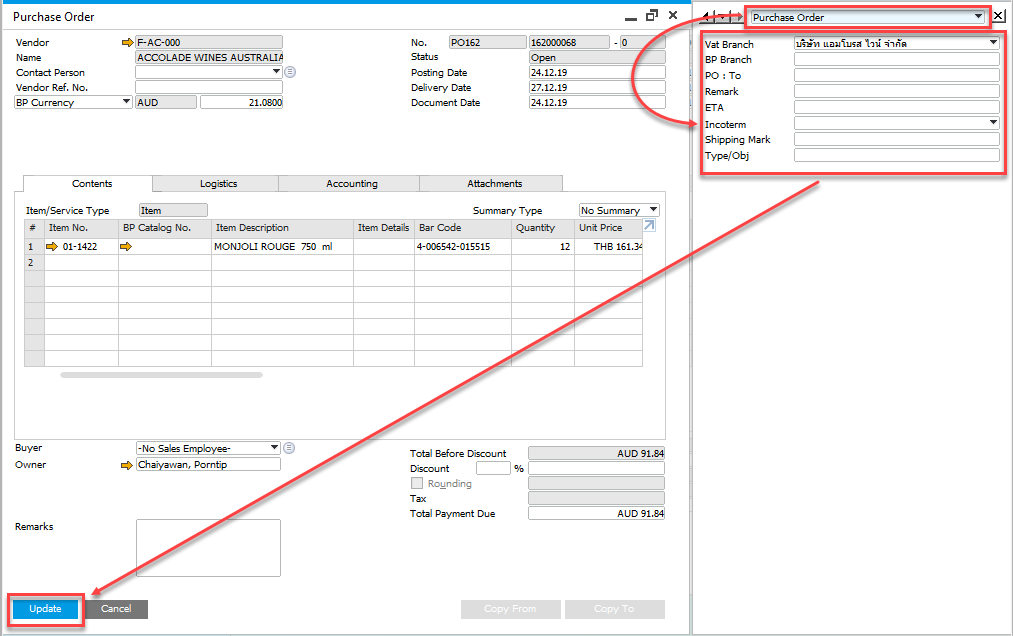Viewport: 1013px width, 636px height.
Task: Click the Update button
Action: tap(45, 609)
